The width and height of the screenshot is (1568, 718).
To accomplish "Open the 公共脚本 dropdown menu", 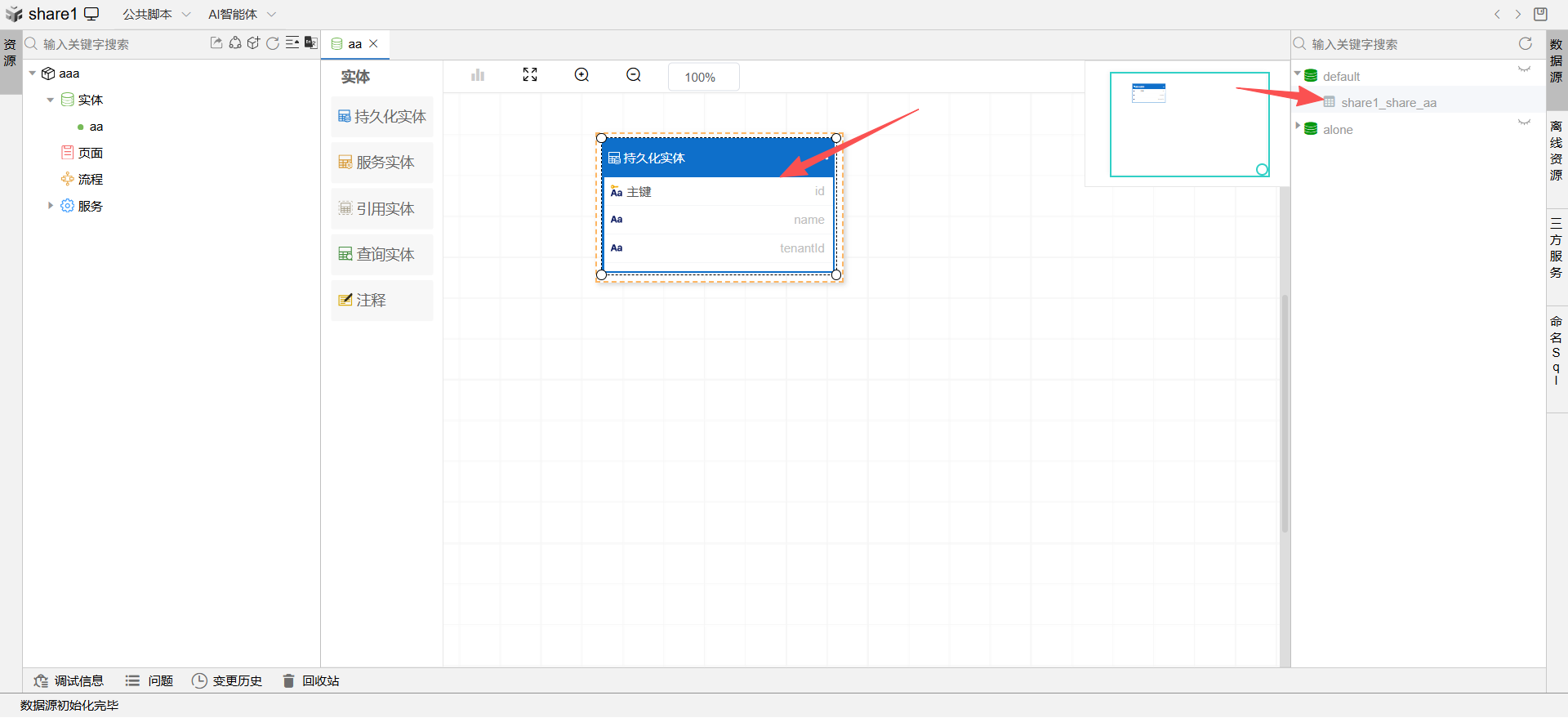I will coord(156,15).
